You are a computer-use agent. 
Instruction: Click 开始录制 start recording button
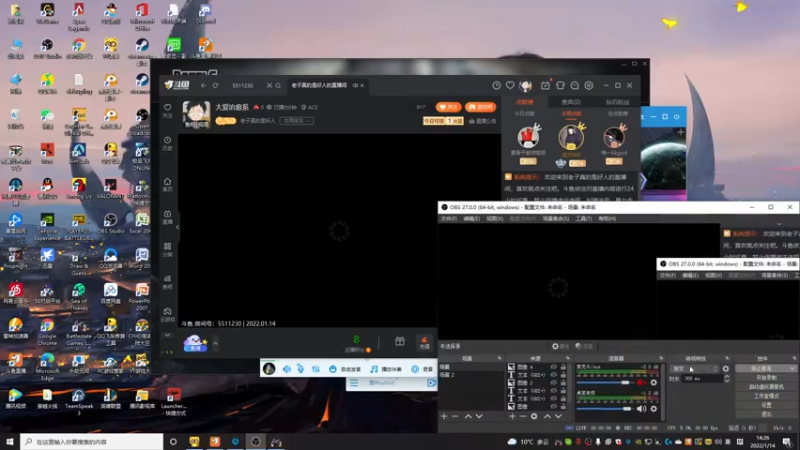tap(766, 378)
